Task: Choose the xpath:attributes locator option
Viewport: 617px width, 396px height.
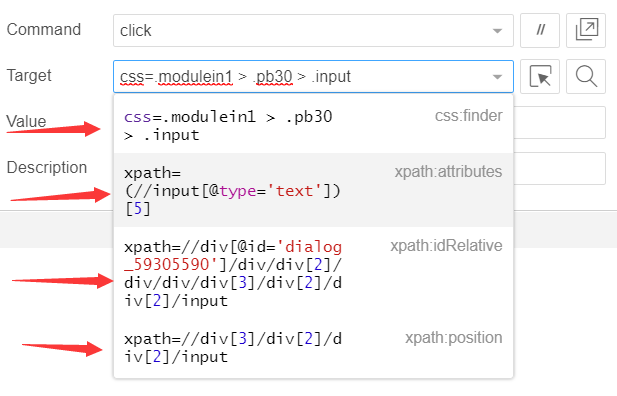Action: pyautogui.click(x=313, y=190)
